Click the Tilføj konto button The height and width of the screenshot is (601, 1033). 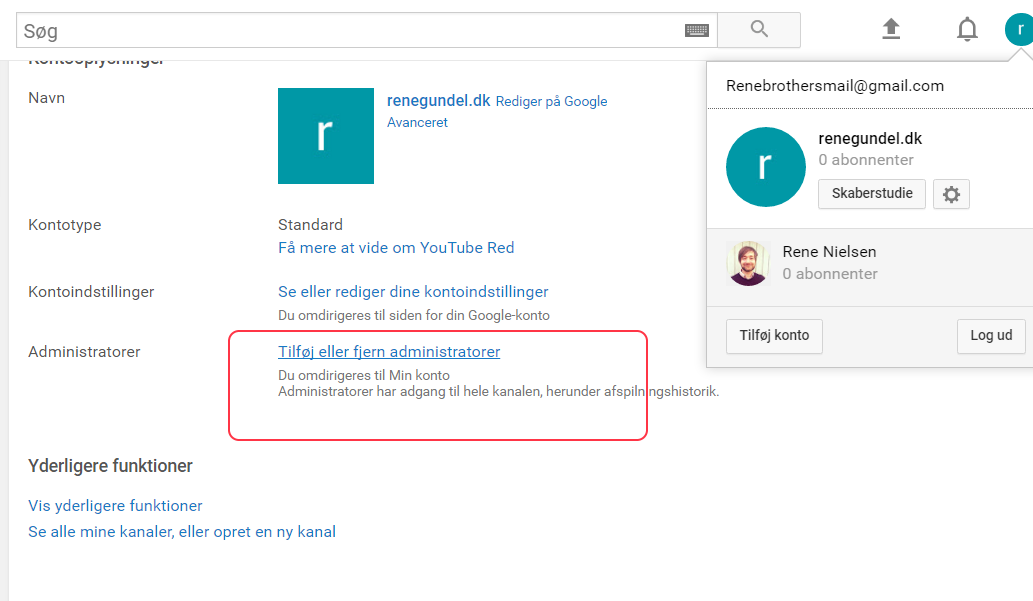(774, 336)
